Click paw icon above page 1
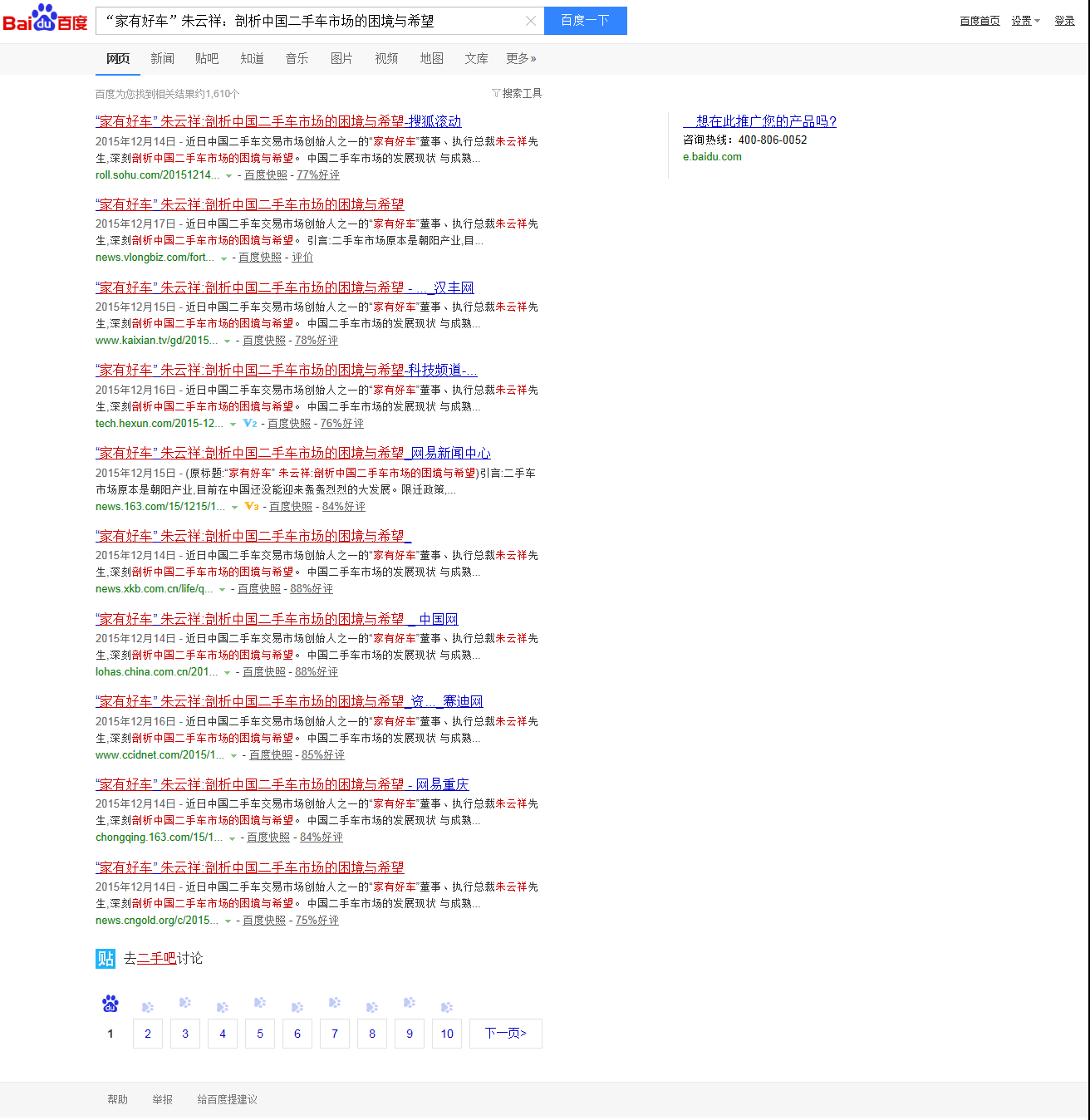1090x1120 pixels. coord(110,1004)
